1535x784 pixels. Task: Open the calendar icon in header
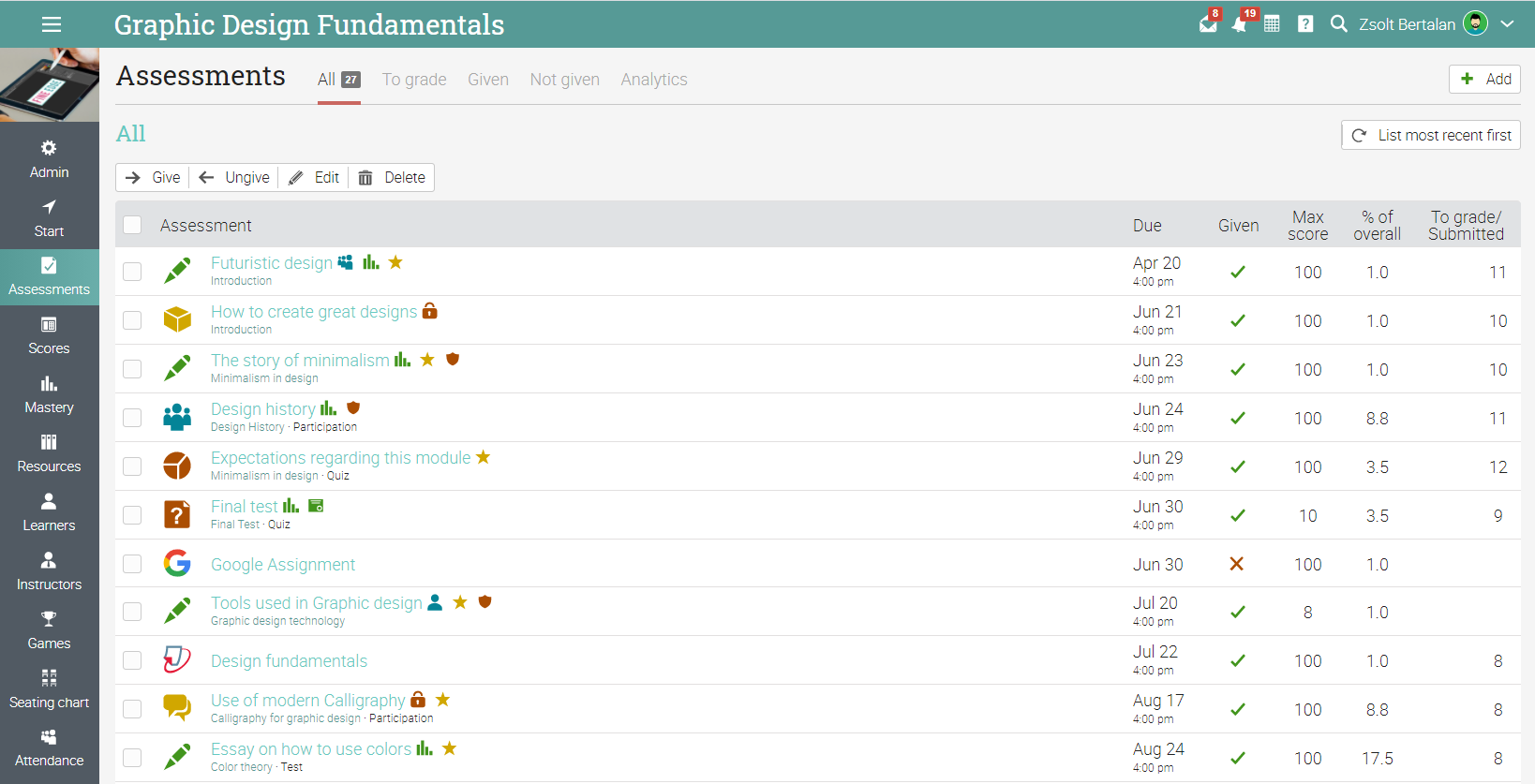pyautogui.click(x=1272, y=24)
